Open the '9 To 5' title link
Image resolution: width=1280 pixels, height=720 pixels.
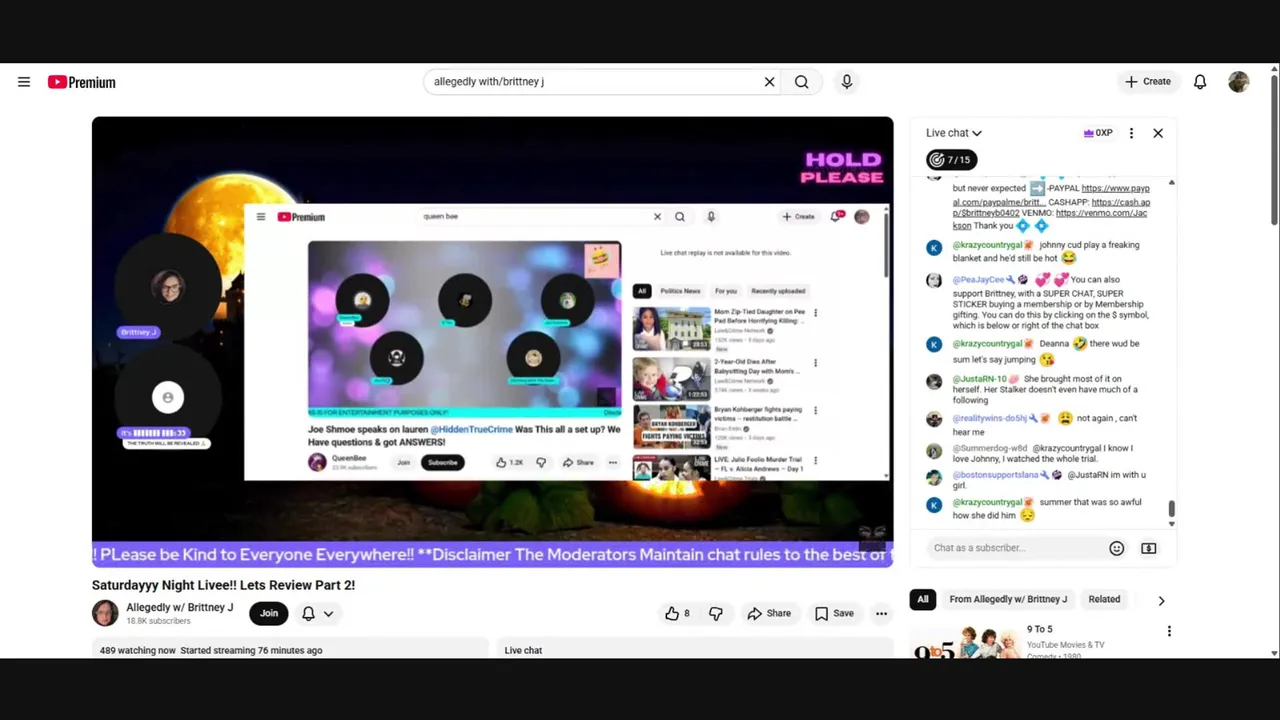click(1040, 629)
